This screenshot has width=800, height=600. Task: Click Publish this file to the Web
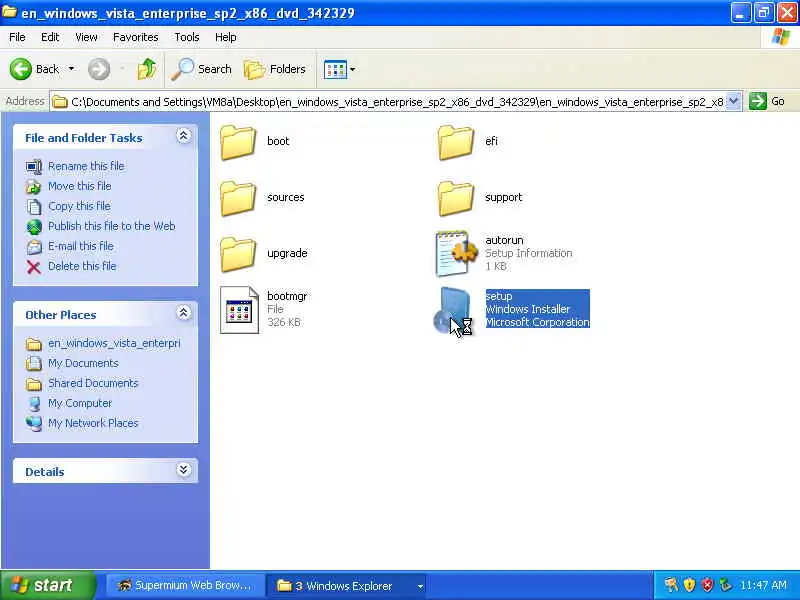[112, 226]
